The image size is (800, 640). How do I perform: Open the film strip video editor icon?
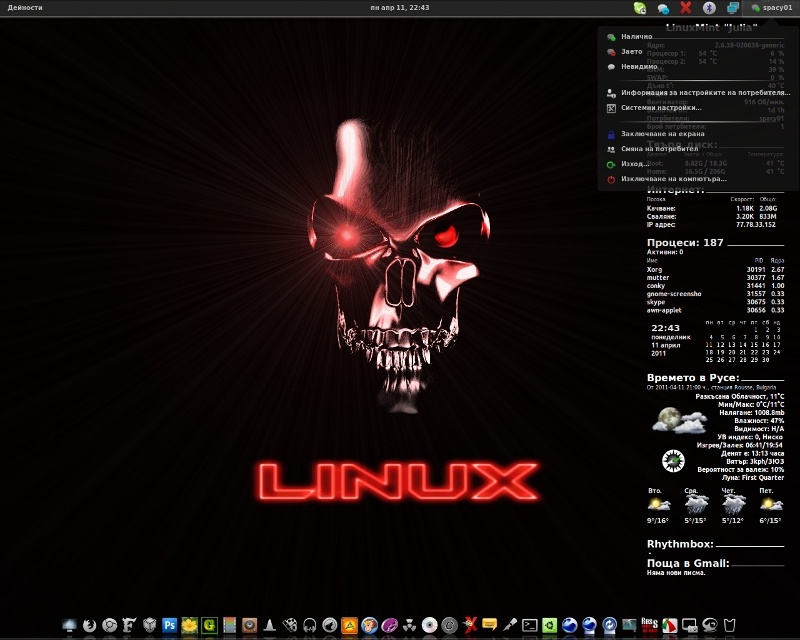pyautogui.click(x=229, y=625)
